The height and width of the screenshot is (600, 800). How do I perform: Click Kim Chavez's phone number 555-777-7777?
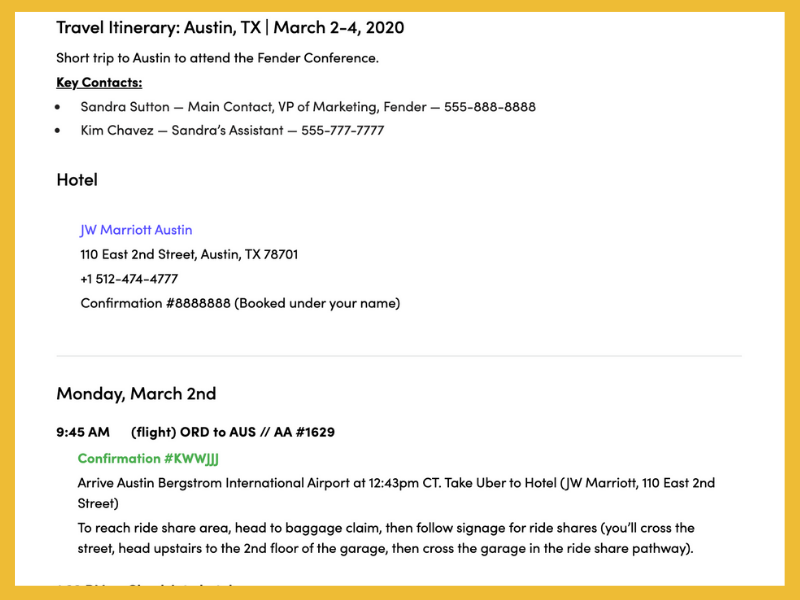342,130
